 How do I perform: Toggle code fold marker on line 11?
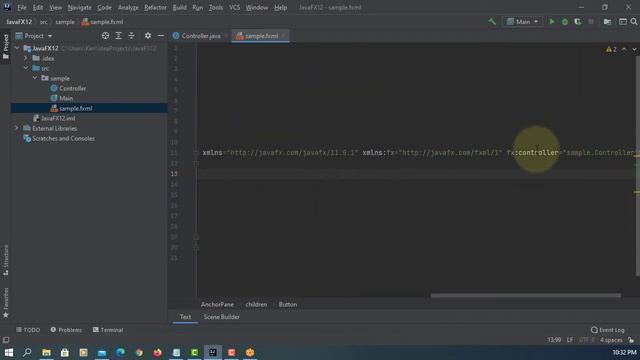click(x=196, y=153)
